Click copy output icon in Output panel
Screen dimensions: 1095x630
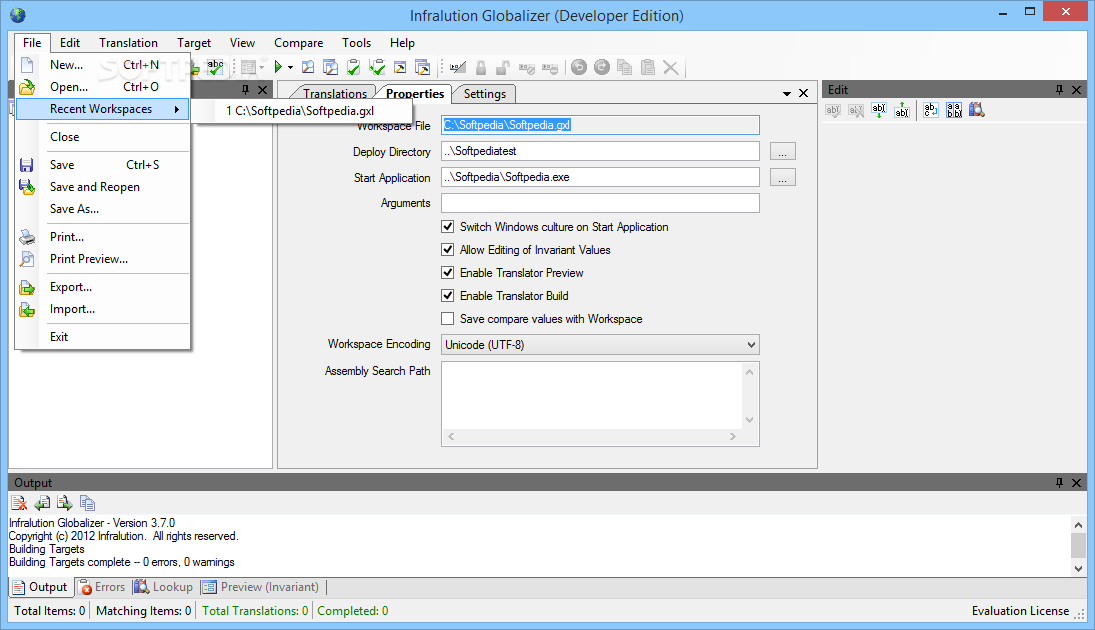(87, 503)
